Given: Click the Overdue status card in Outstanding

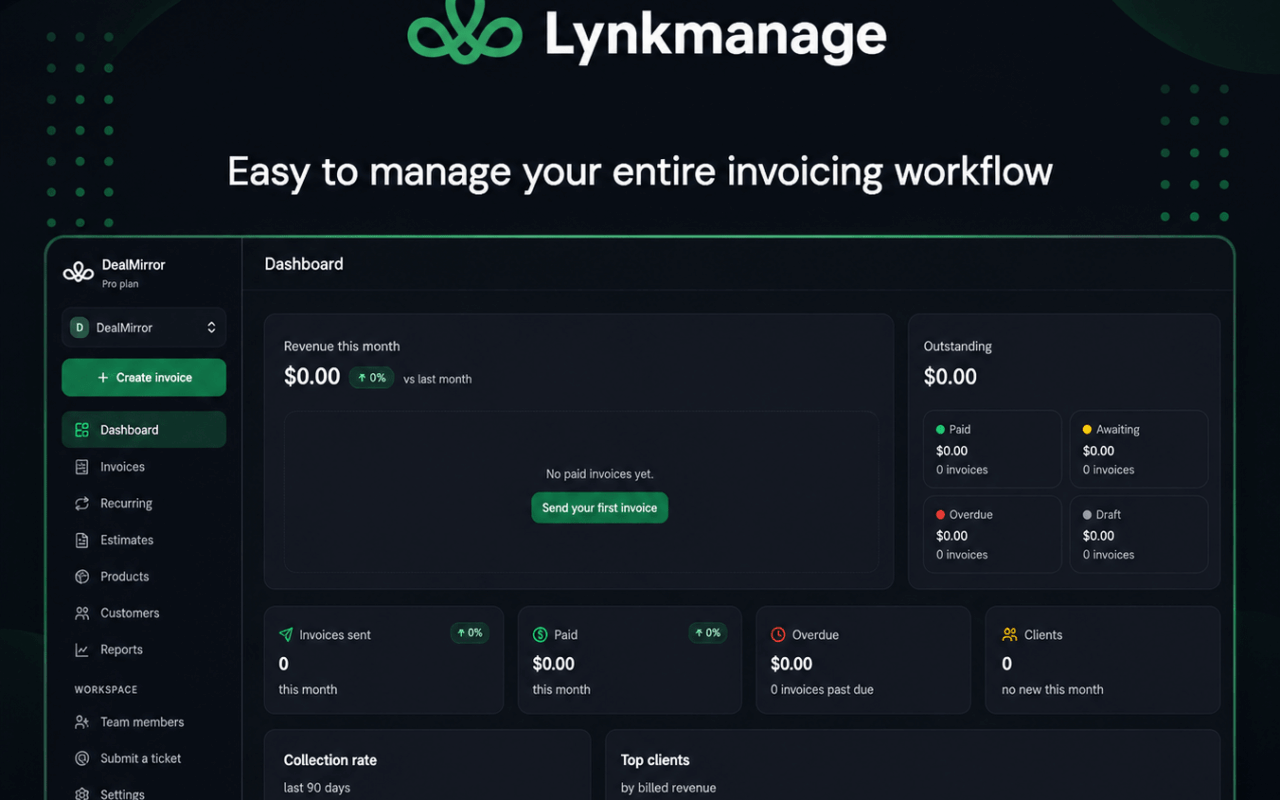Looking at the screenshot, I should [992, 534].
